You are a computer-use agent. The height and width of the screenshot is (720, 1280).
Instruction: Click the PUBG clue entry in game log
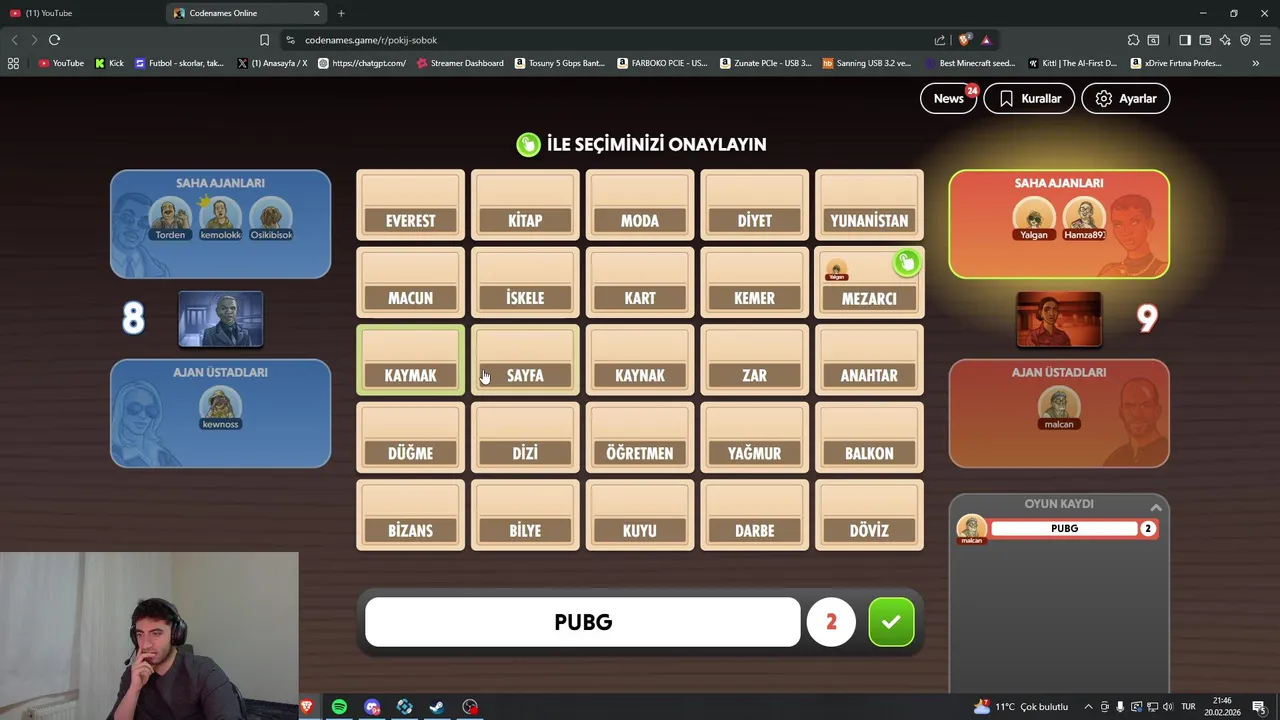(1064, 528)
